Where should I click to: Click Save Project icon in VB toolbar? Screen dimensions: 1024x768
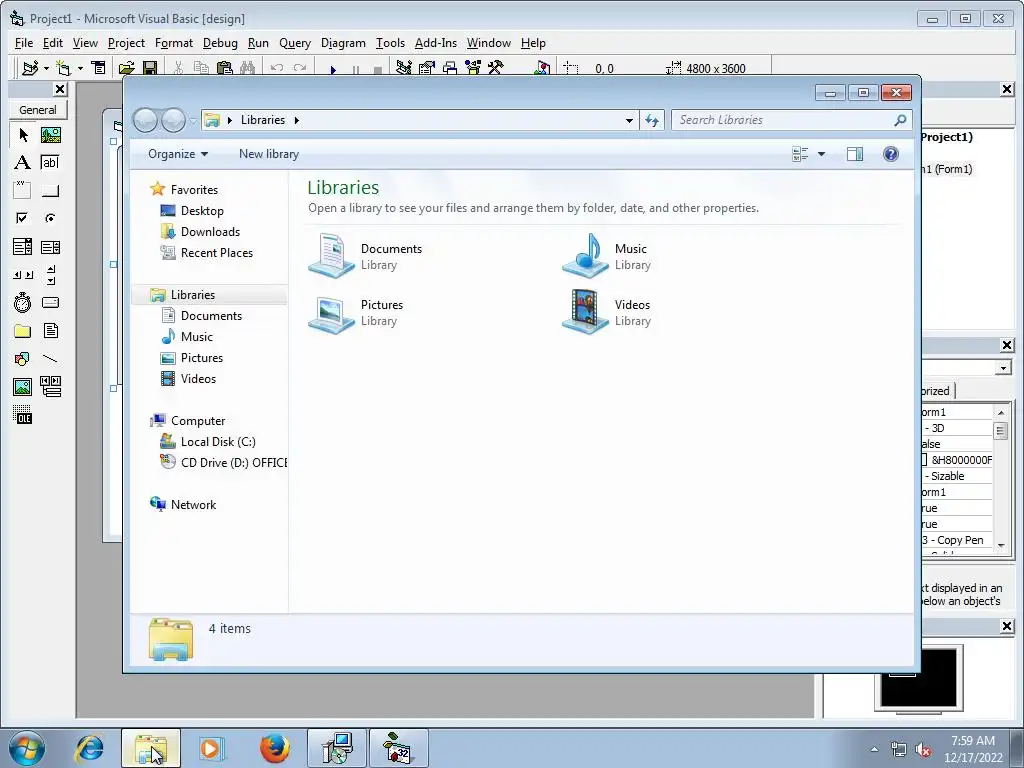150,68
